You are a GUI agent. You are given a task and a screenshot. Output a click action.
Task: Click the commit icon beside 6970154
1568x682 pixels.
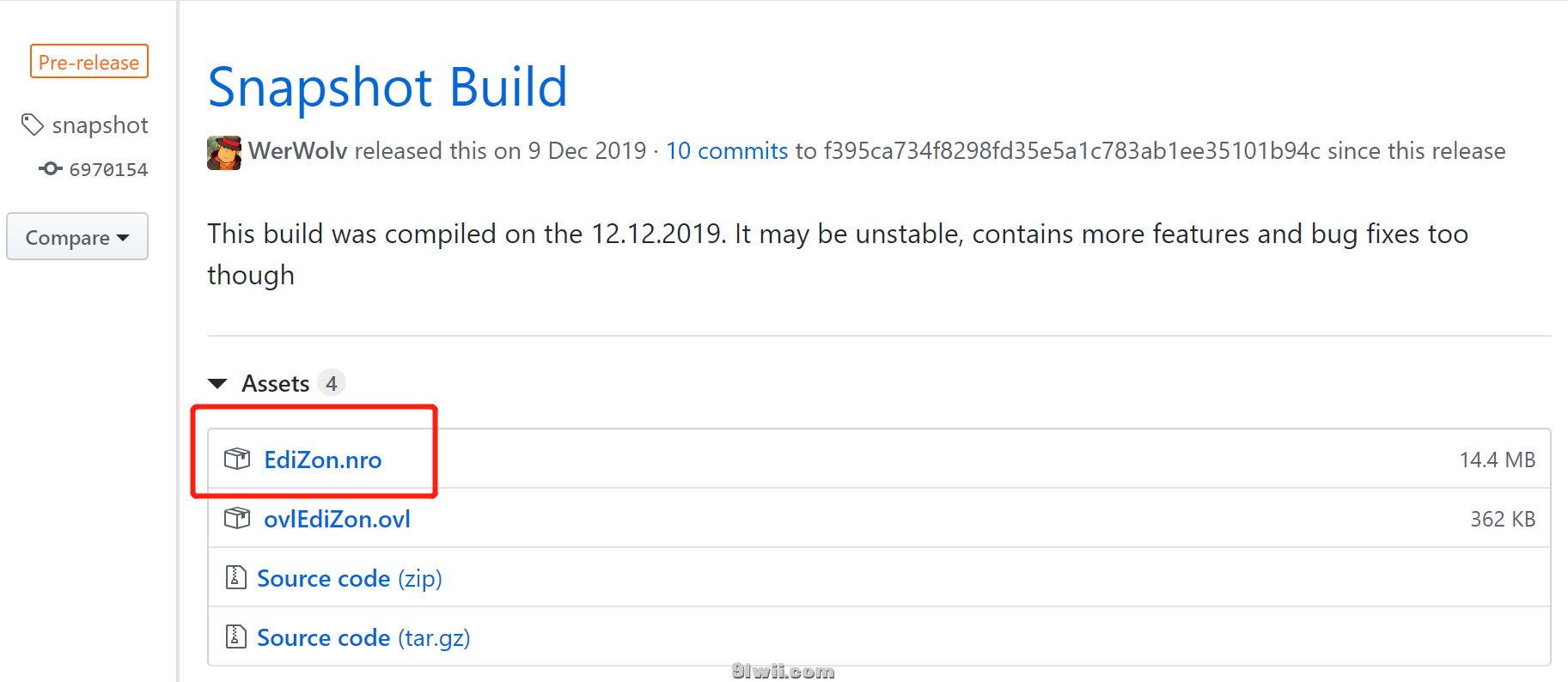pyautogui.click(x=51, y=168)
